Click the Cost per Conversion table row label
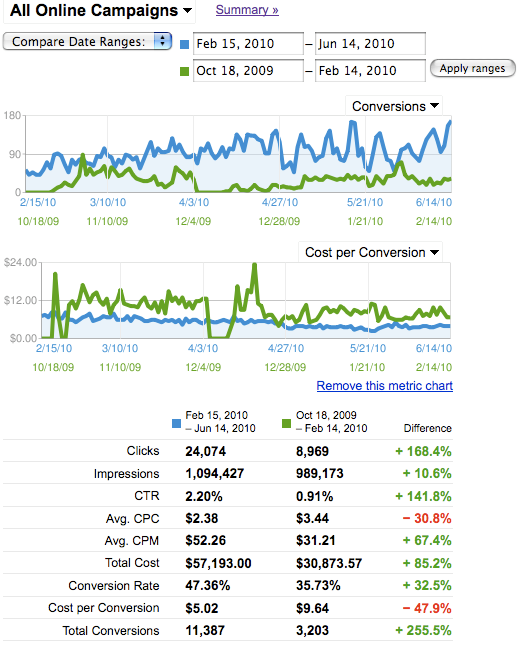518x650 pixels. [104, 608]
